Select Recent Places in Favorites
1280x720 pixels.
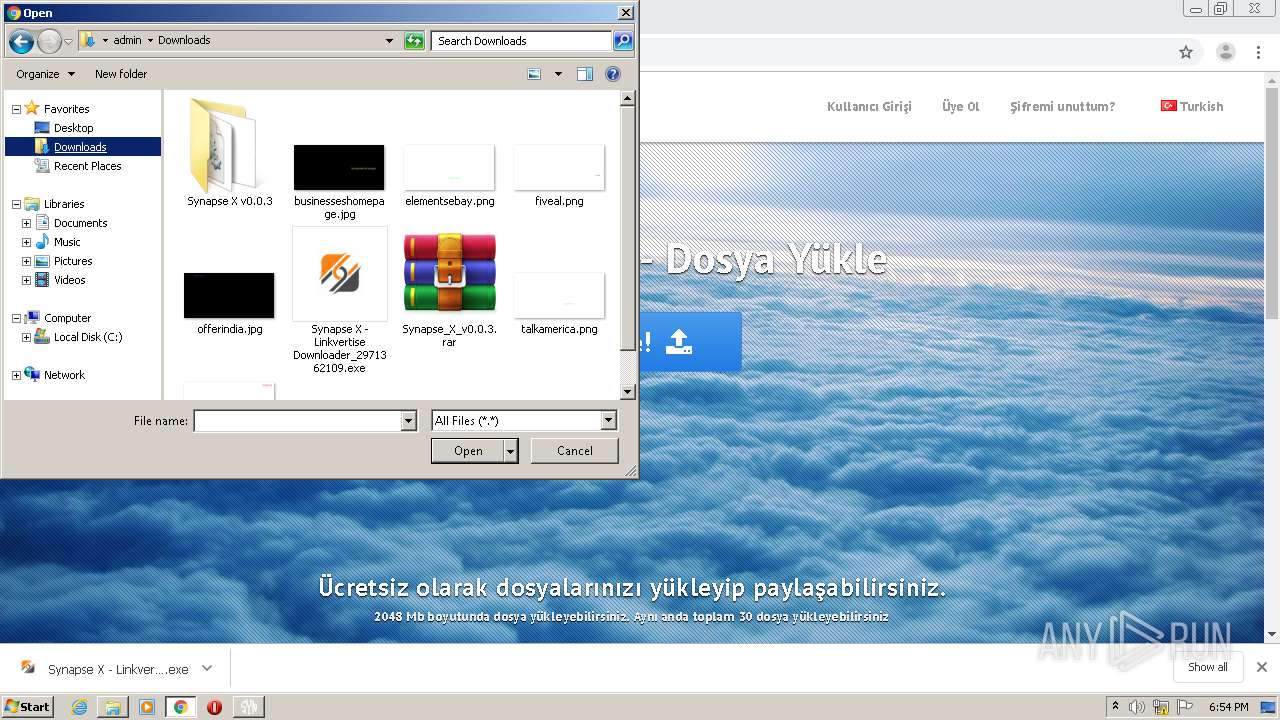click(x=87, y=166)
